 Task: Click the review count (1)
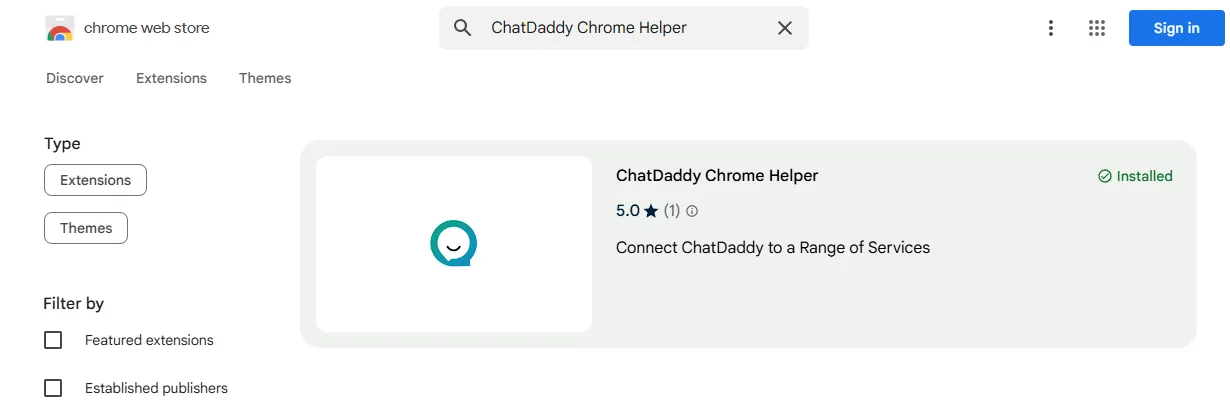(x=672, y=211)
